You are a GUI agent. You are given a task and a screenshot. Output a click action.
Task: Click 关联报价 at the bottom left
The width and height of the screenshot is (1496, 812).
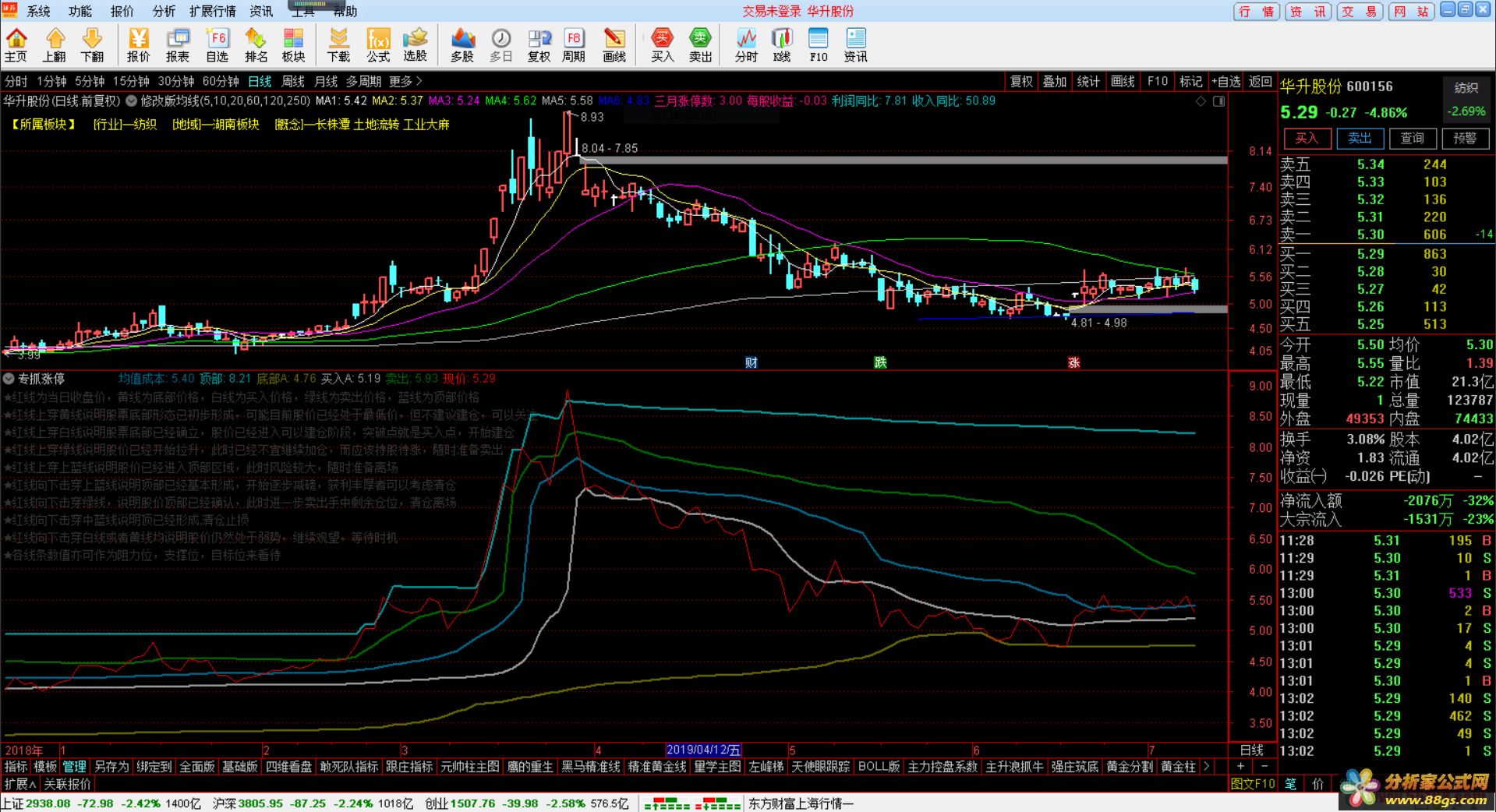point(68,784)
